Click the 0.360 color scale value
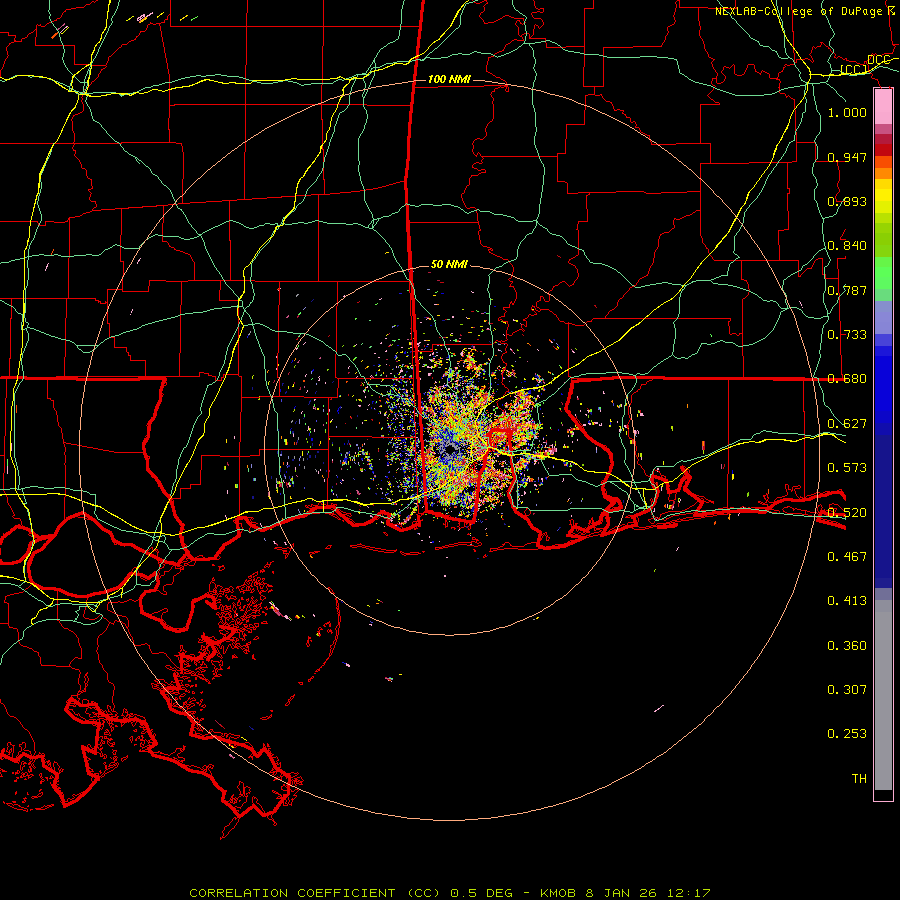This screenshot has height=900, width=900. (x=847, y=646)
